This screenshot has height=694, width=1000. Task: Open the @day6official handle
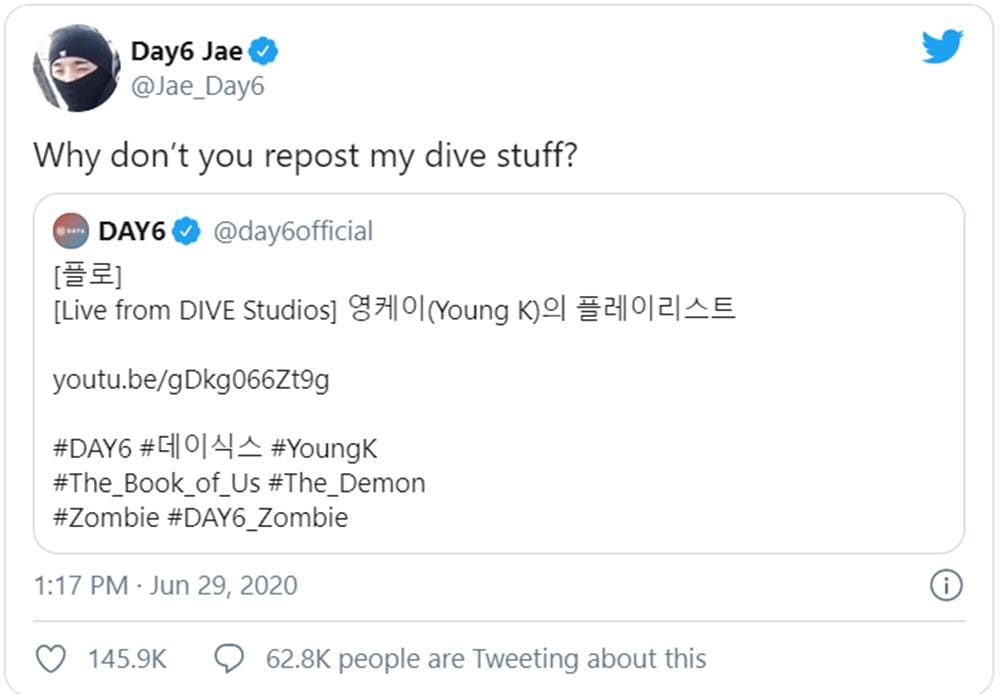pos(292,232)
